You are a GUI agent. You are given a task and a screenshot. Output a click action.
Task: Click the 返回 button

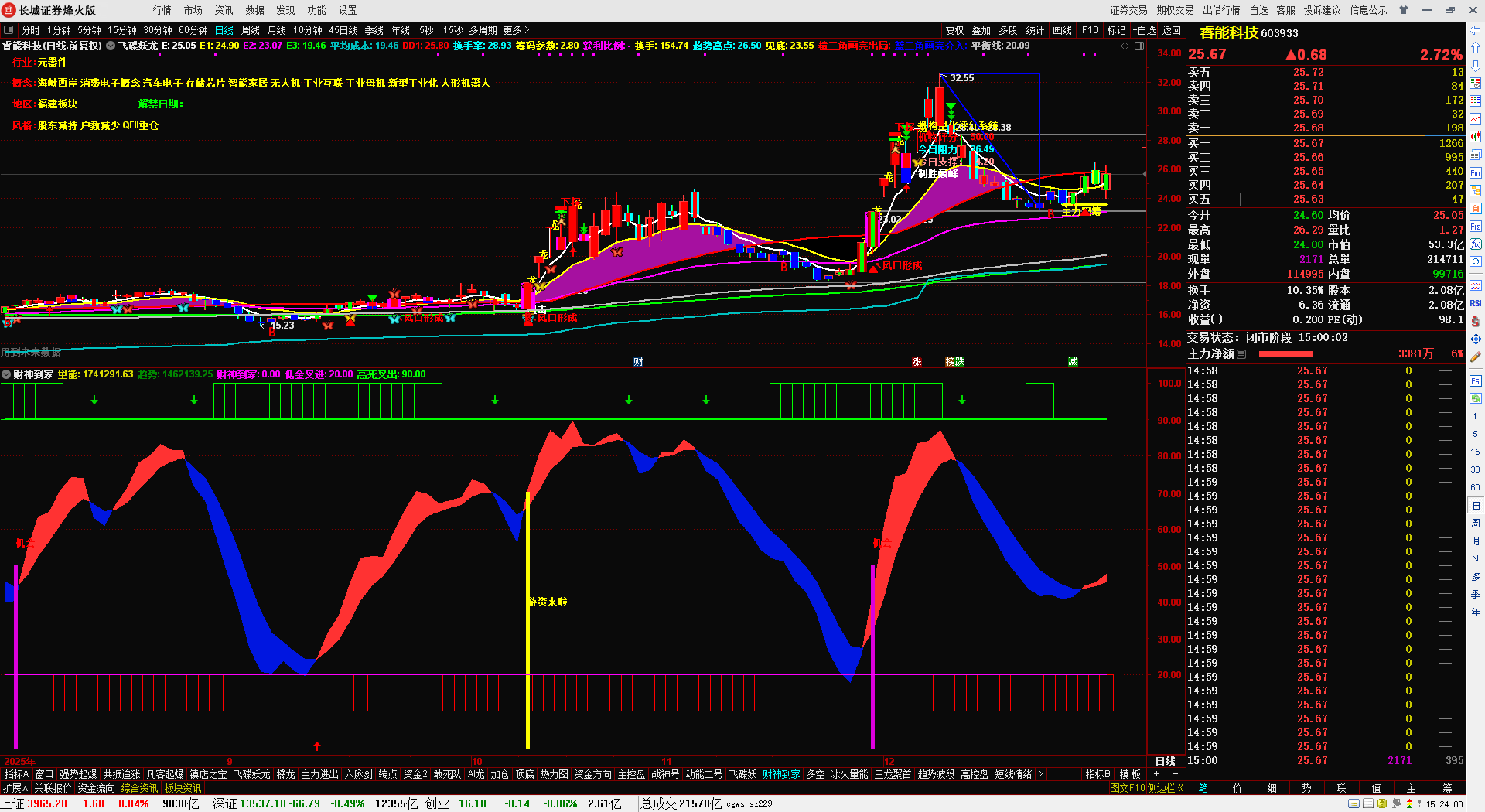tap(1172, 30)
